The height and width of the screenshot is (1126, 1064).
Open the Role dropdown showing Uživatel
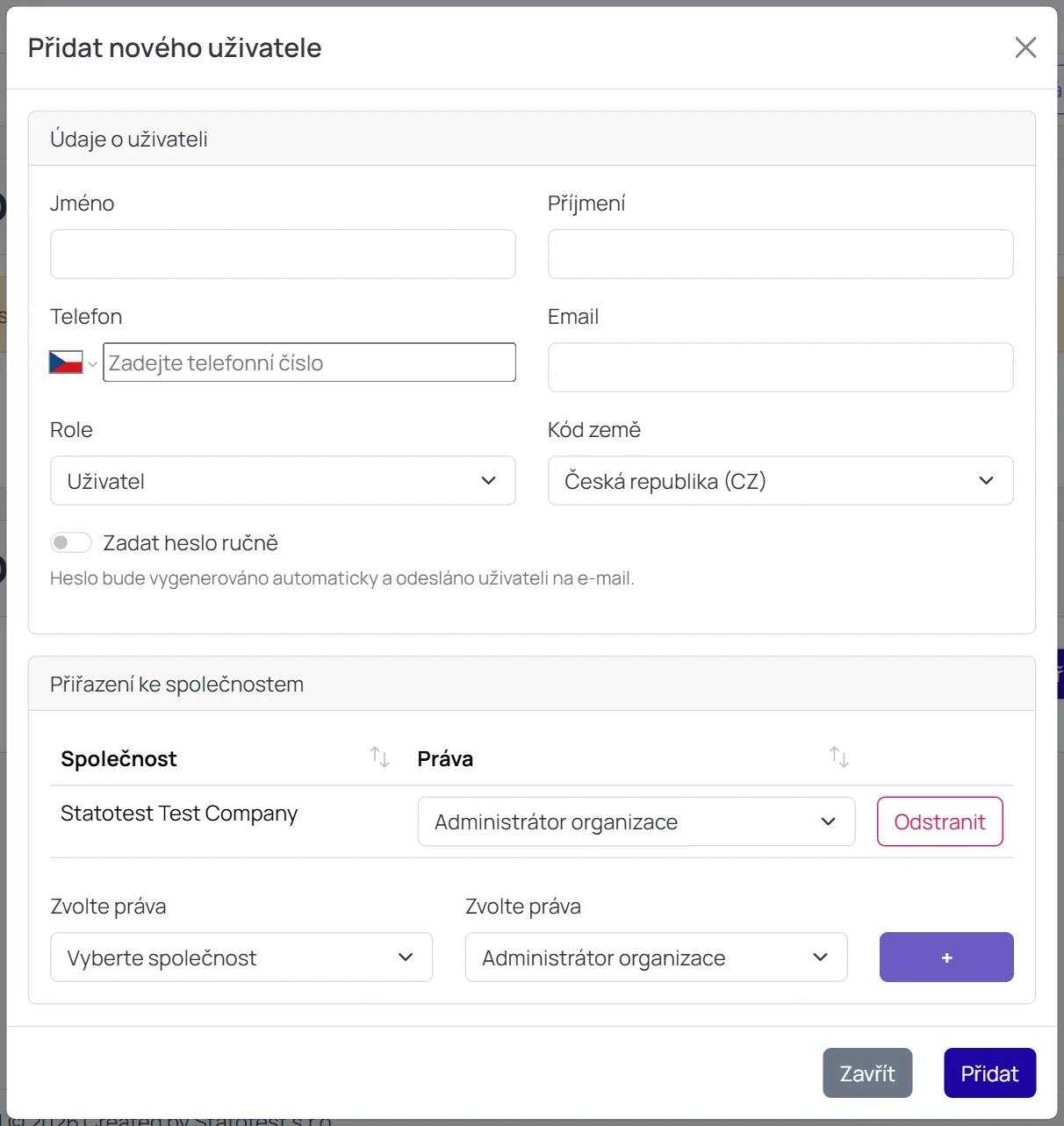click(x=283, y=480)
